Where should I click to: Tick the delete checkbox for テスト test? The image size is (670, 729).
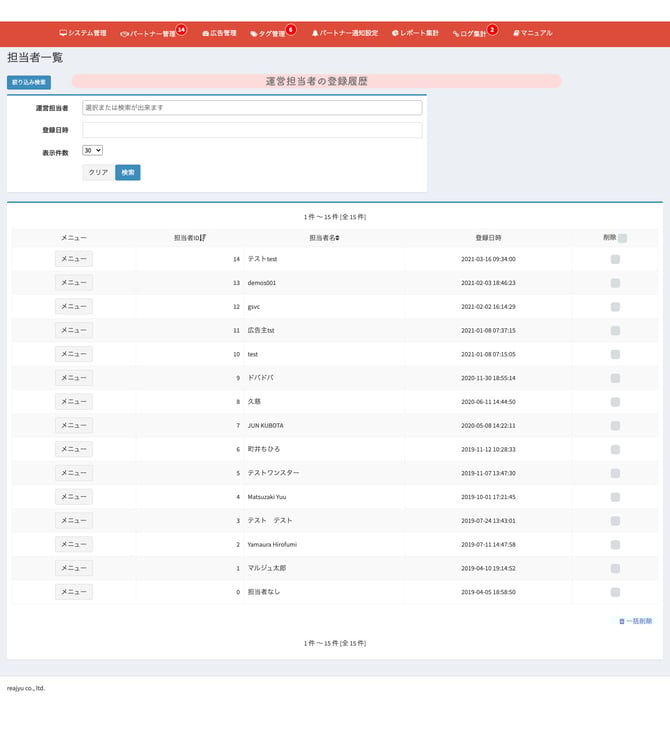click(615, 259)
